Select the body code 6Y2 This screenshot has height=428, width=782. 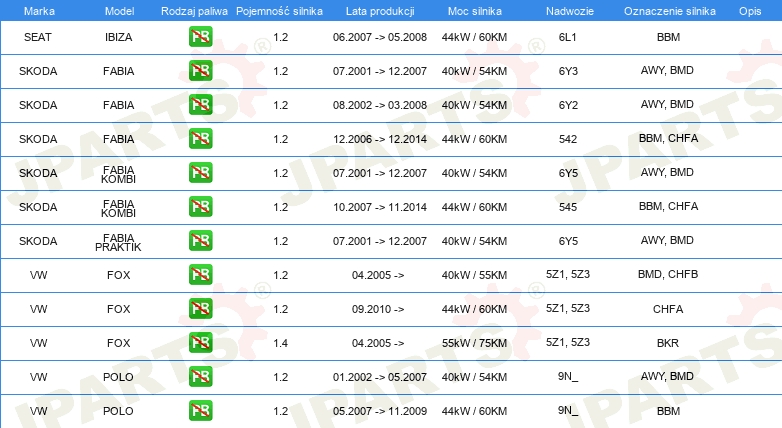[x=568, y=105]
